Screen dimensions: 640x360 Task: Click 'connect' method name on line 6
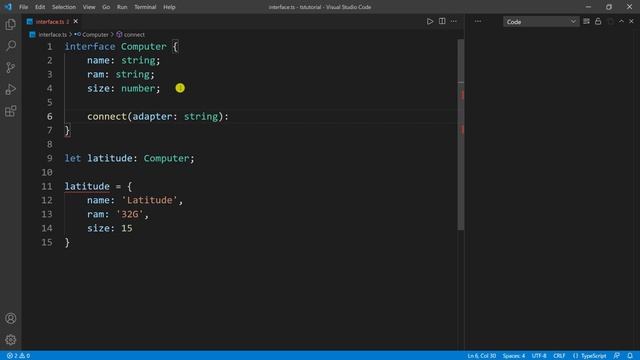pos(107,116)
